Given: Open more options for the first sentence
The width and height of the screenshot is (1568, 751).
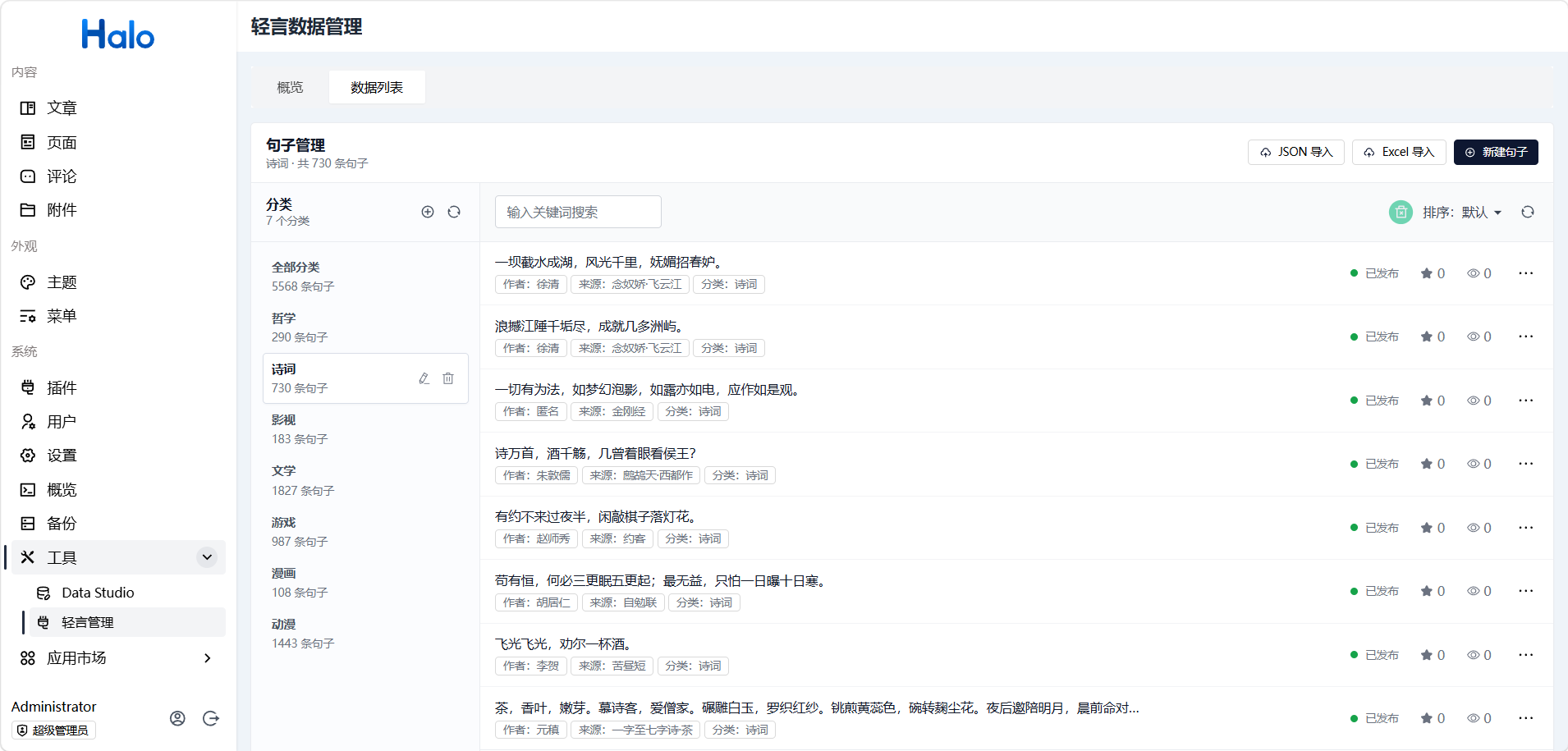Looking at the screenshot, I should pos(1525,273).
